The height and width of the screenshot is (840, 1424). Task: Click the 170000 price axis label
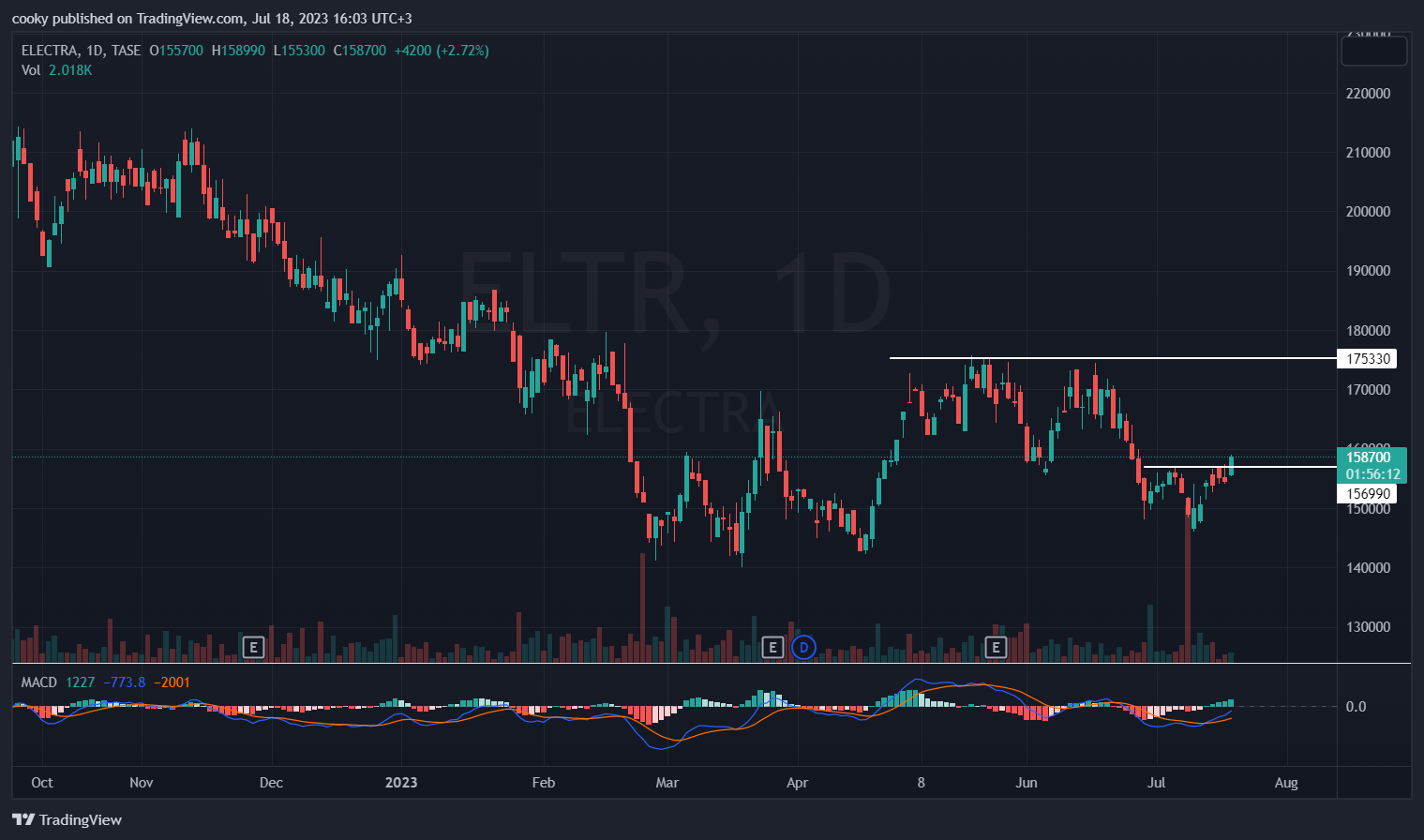(1368, 390)
